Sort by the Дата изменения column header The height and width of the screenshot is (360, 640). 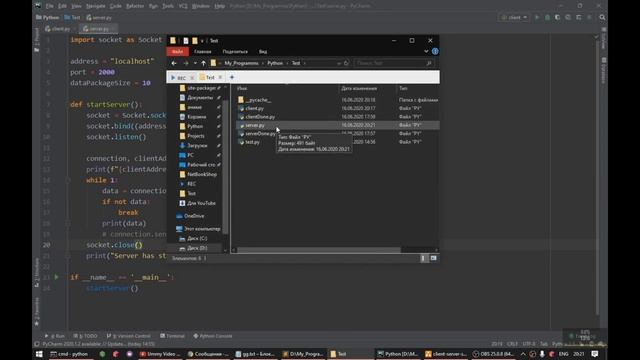359,88
